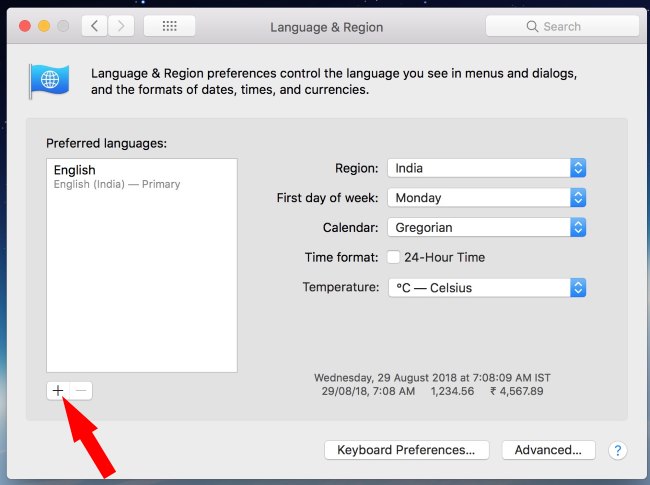Expand First day of week dropdown
Screen dimensions: 650x485
(485, 198)
